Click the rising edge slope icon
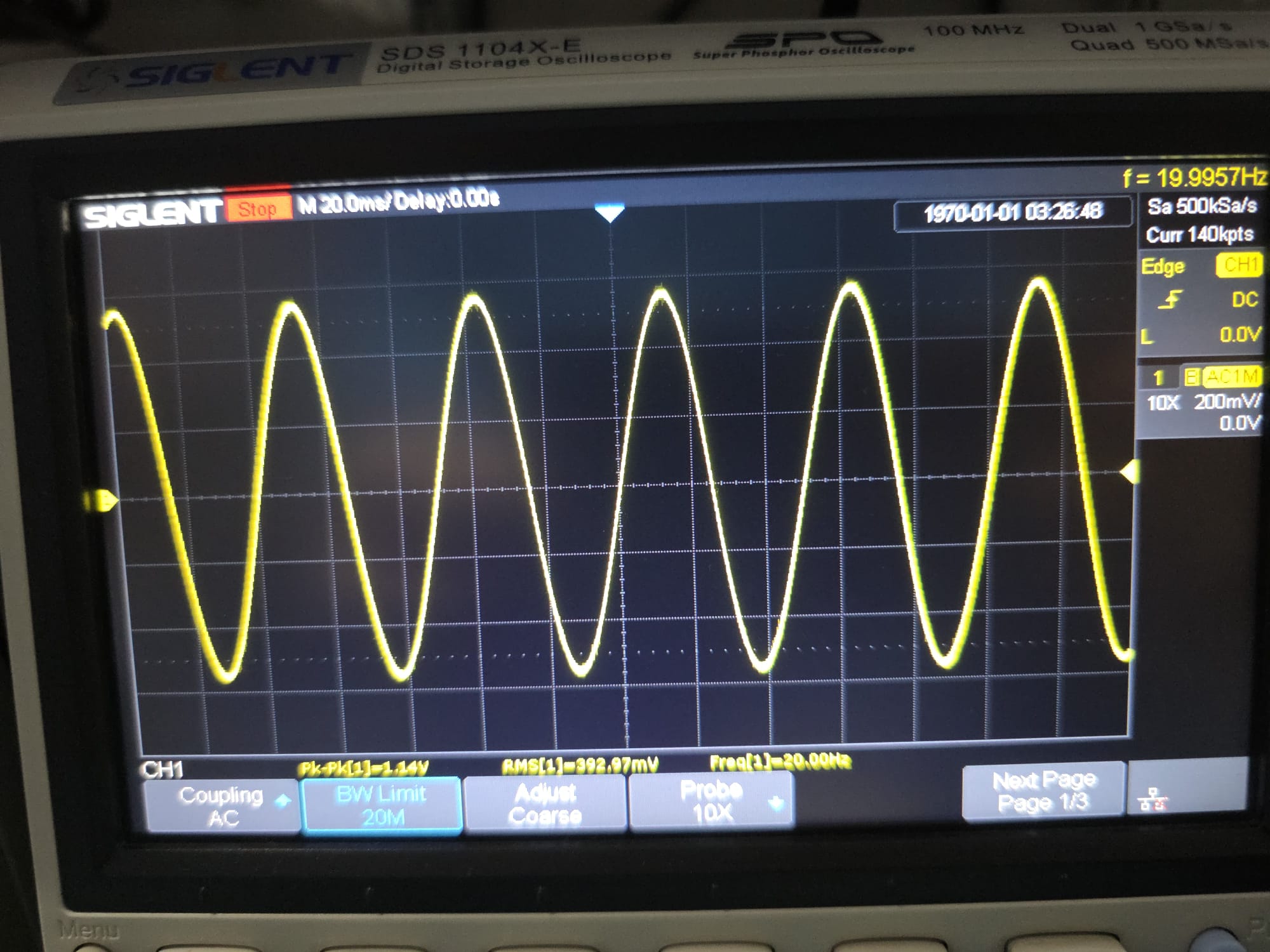1270x952 pixels. tap(1170, 300)
